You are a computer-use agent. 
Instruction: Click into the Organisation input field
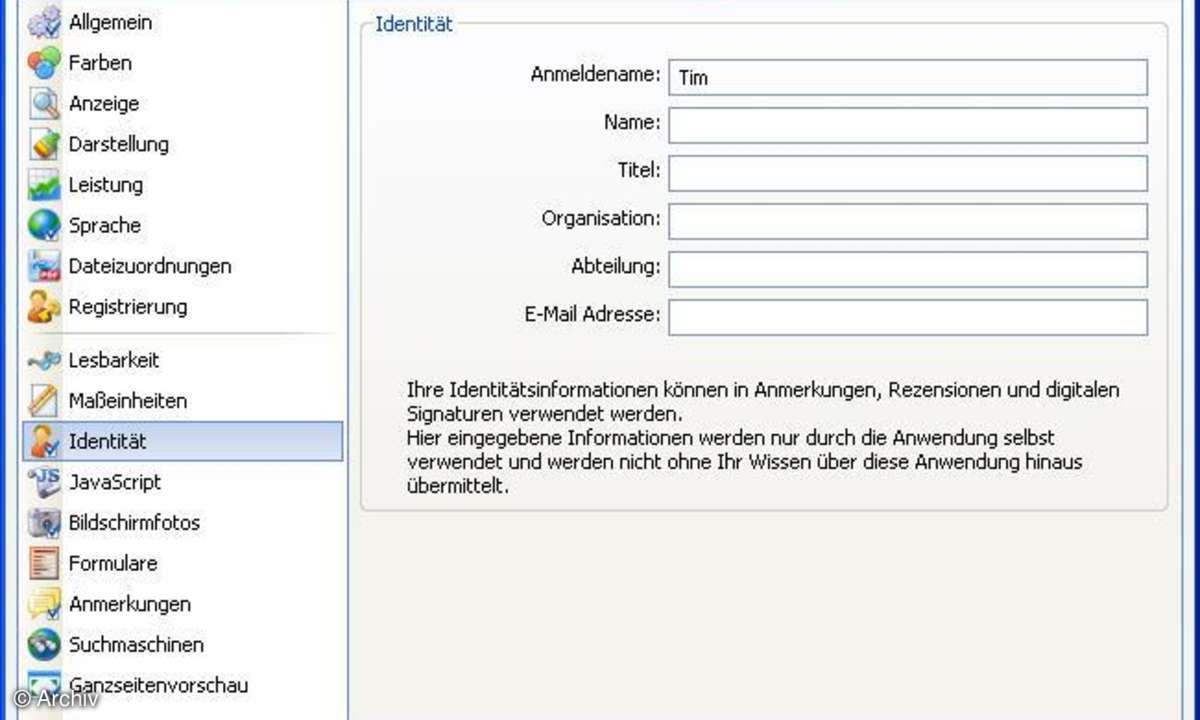pyautogui.click(x=908, y=221)
